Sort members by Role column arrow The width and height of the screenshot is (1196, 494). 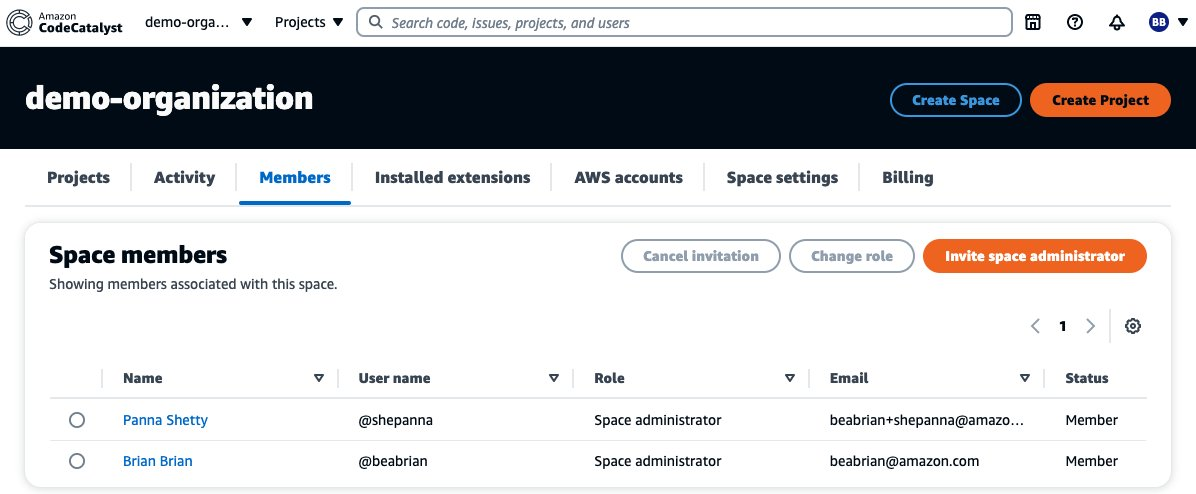coord(790,378)
